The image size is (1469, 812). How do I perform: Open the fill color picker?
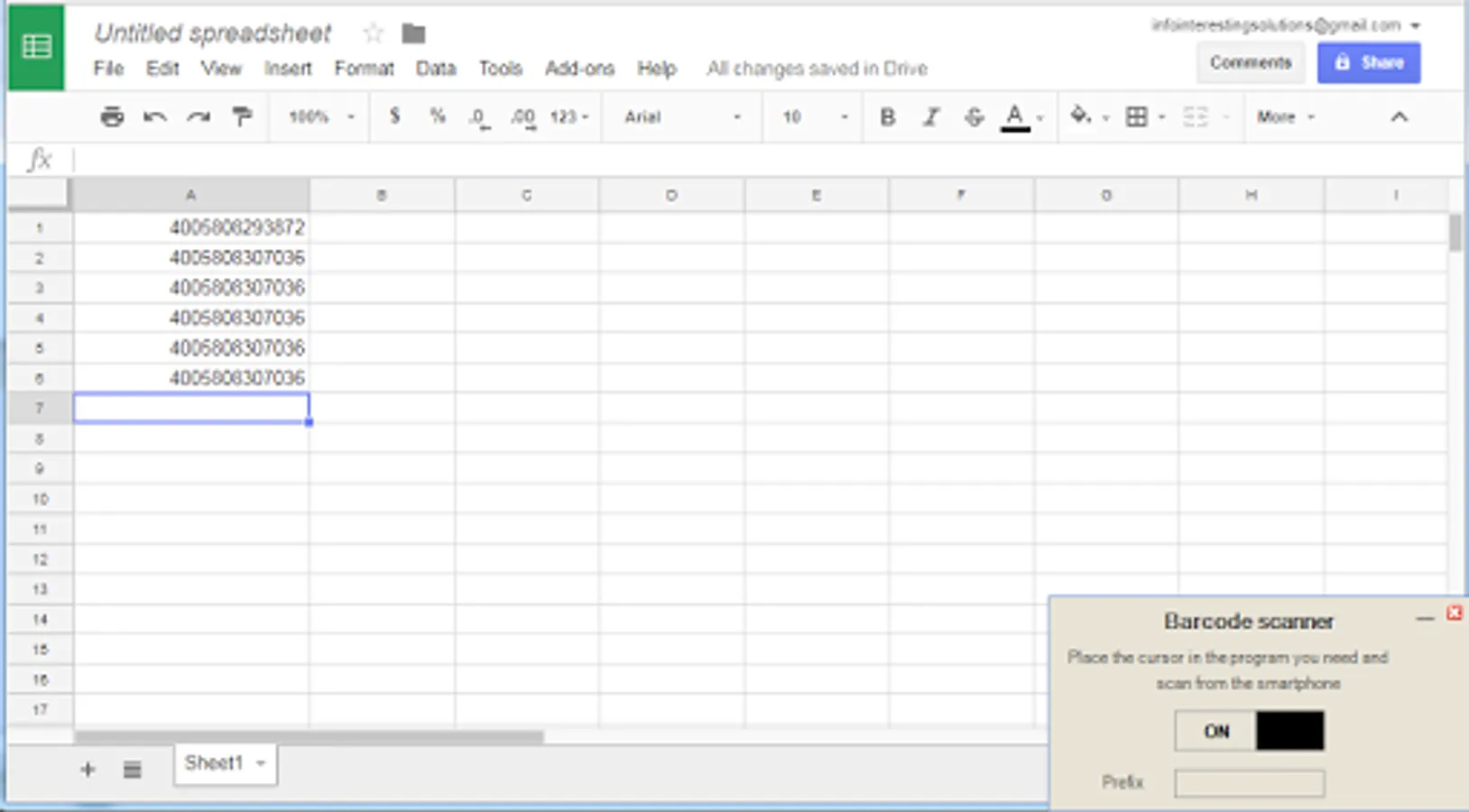click(x=1080, y=115)
